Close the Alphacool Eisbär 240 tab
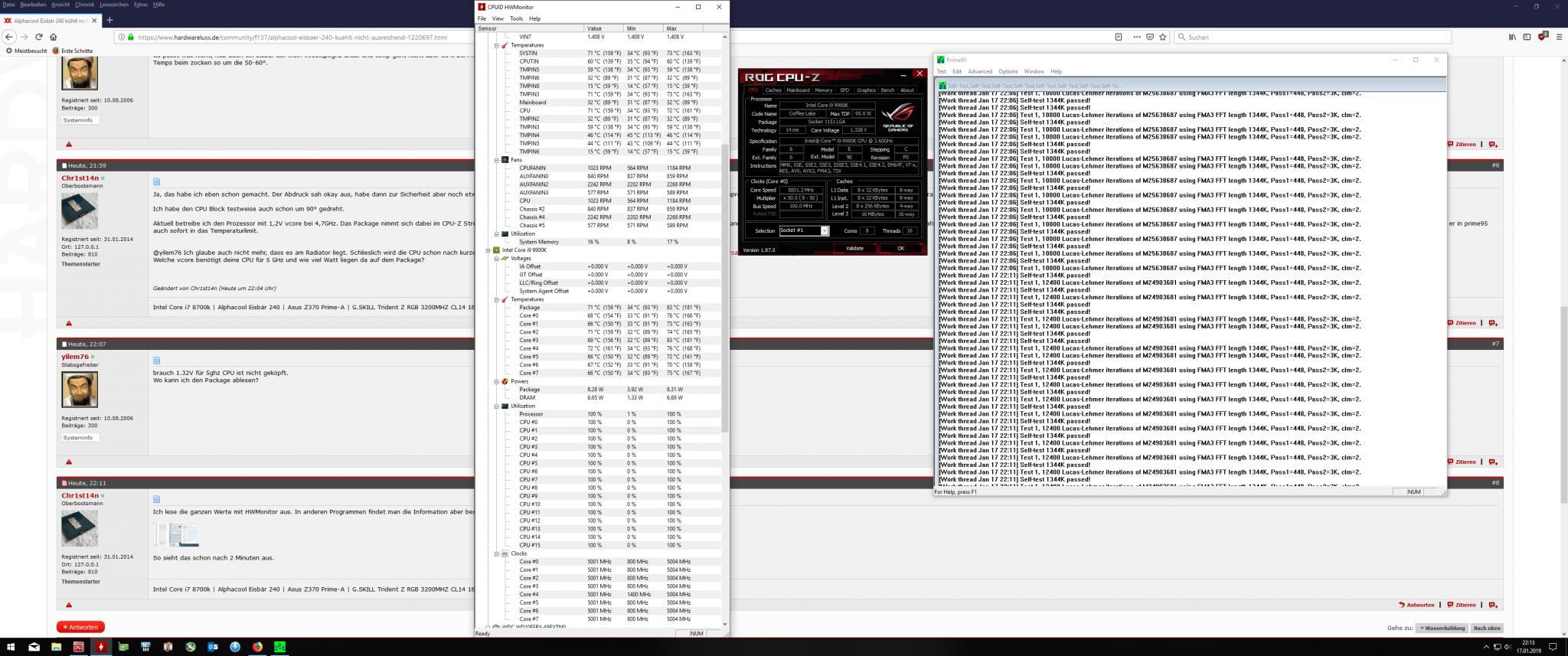1568x656 pixels. point(93,20)
